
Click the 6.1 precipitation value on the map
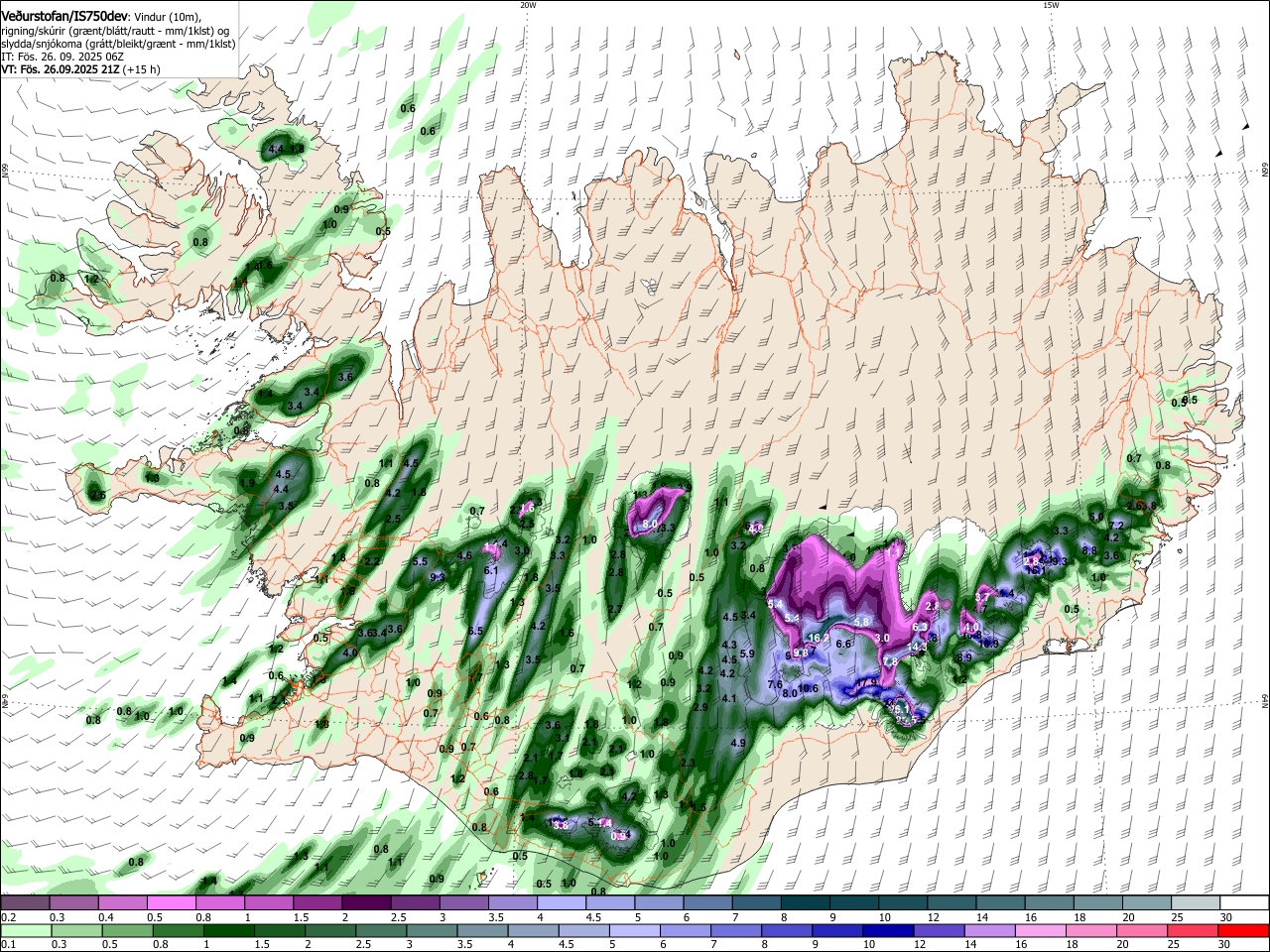[x=491, y=570]
